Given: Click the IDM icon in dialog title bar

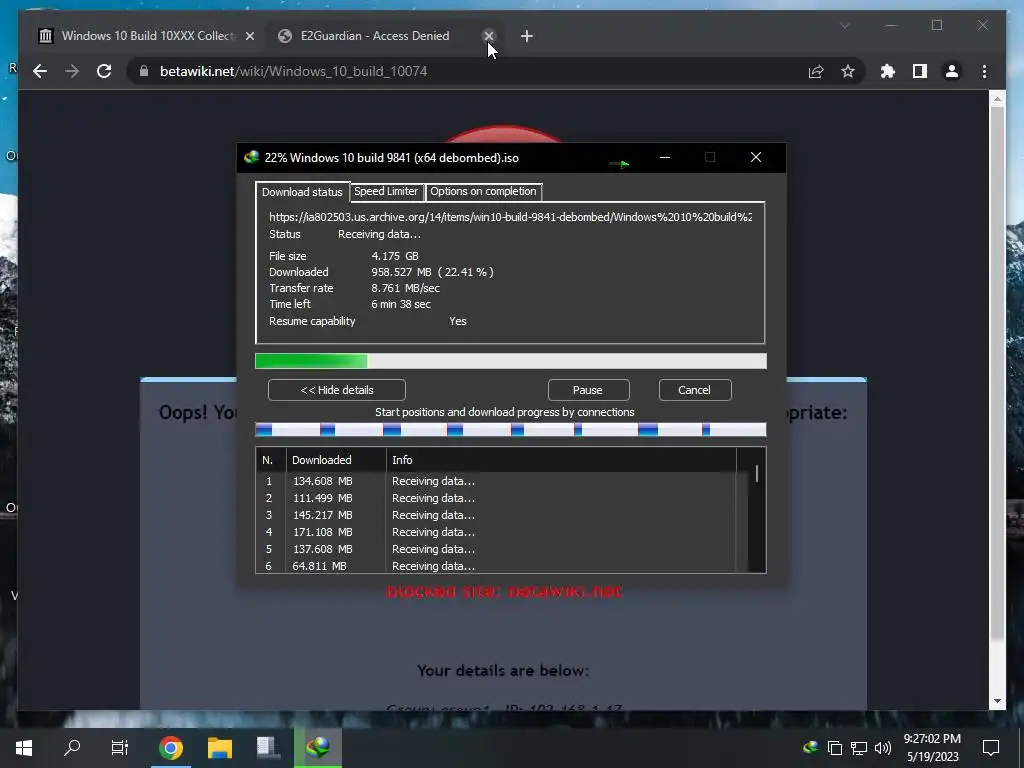Looking at the screenshot, I should 251,157.
